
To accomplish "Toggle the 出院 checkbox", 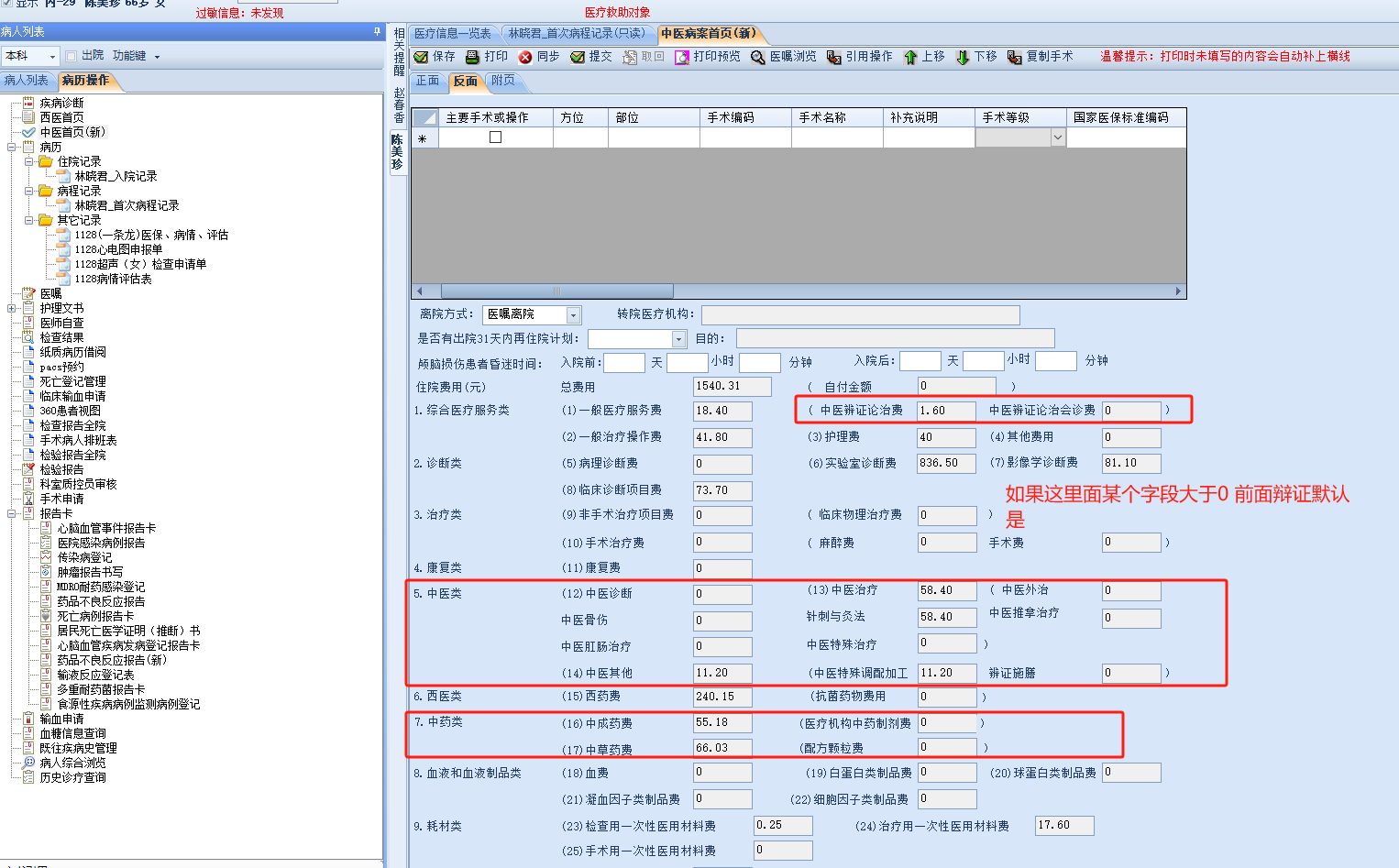I will point(71,56).
